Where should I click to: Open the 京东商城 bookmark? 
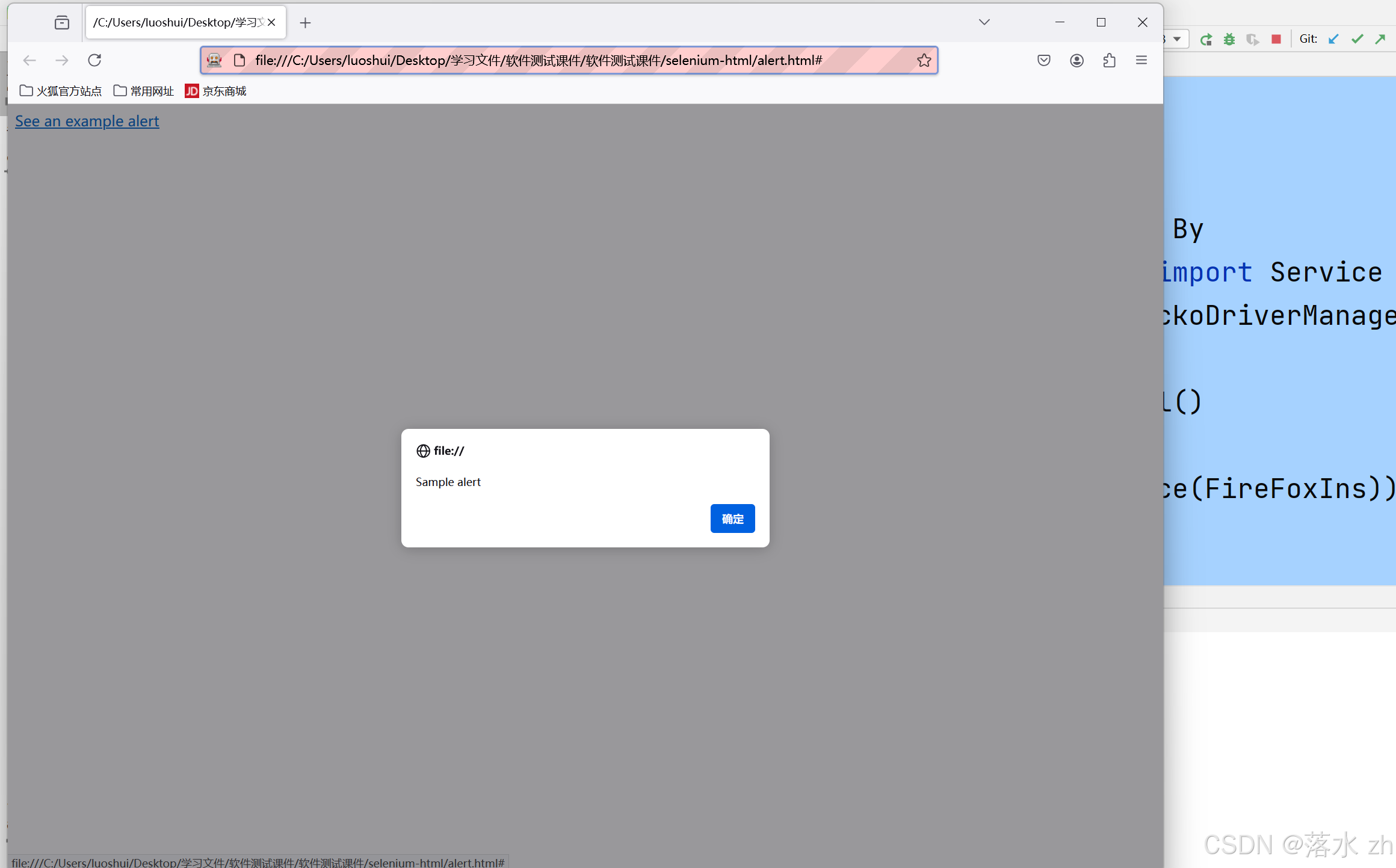[216, 91]
